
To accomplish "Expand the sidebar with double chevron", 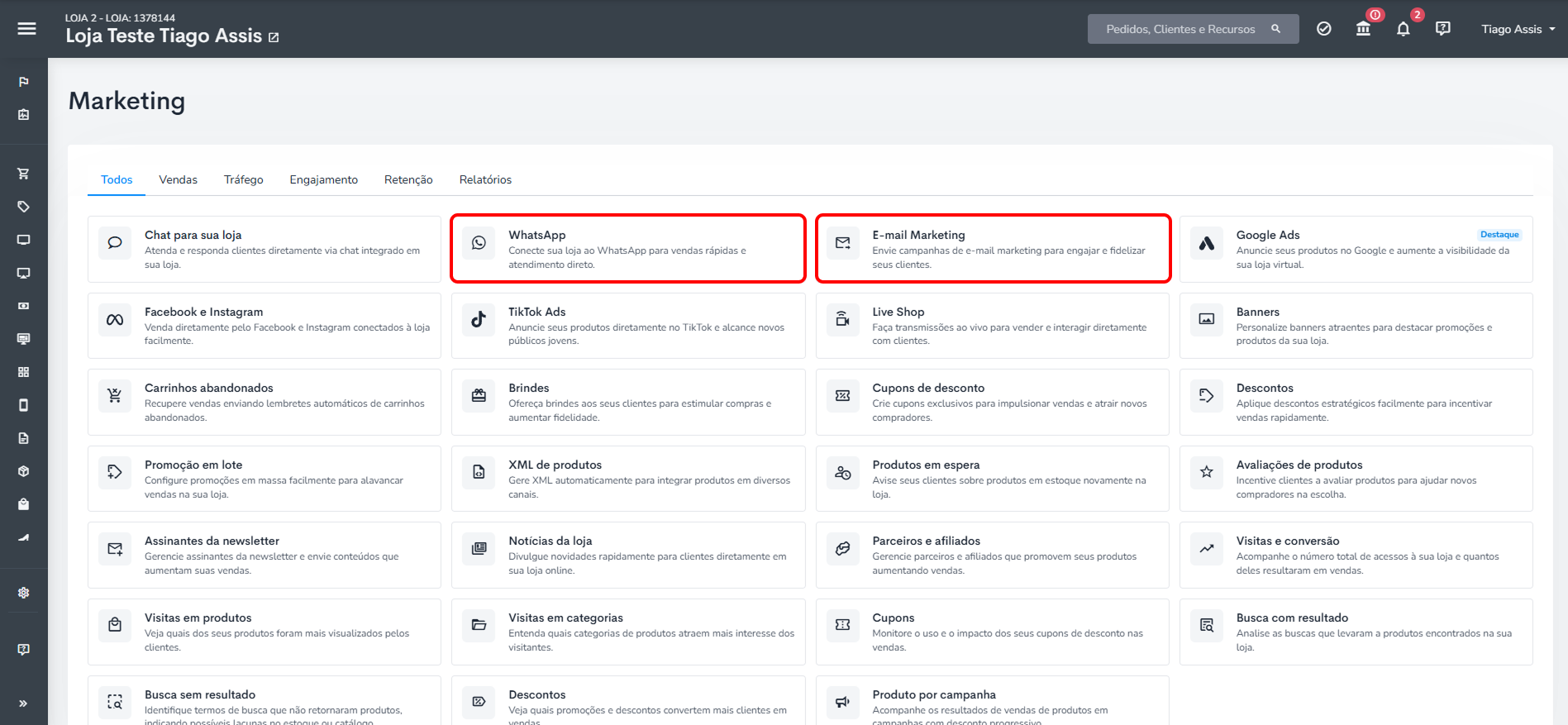I will click(23, 704).
